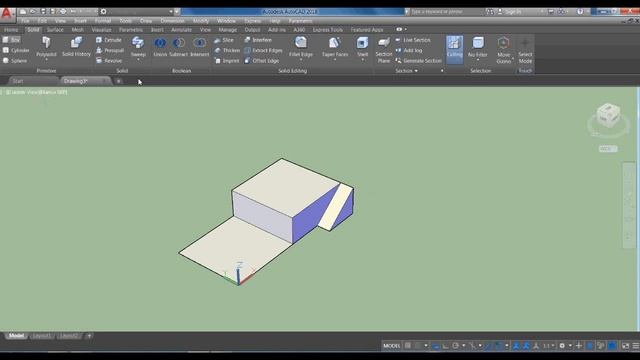The width and height of the screenshot is (640, 360).
Task: Open the AutoCAD application menu logo
Action: [x=7, y=13]
